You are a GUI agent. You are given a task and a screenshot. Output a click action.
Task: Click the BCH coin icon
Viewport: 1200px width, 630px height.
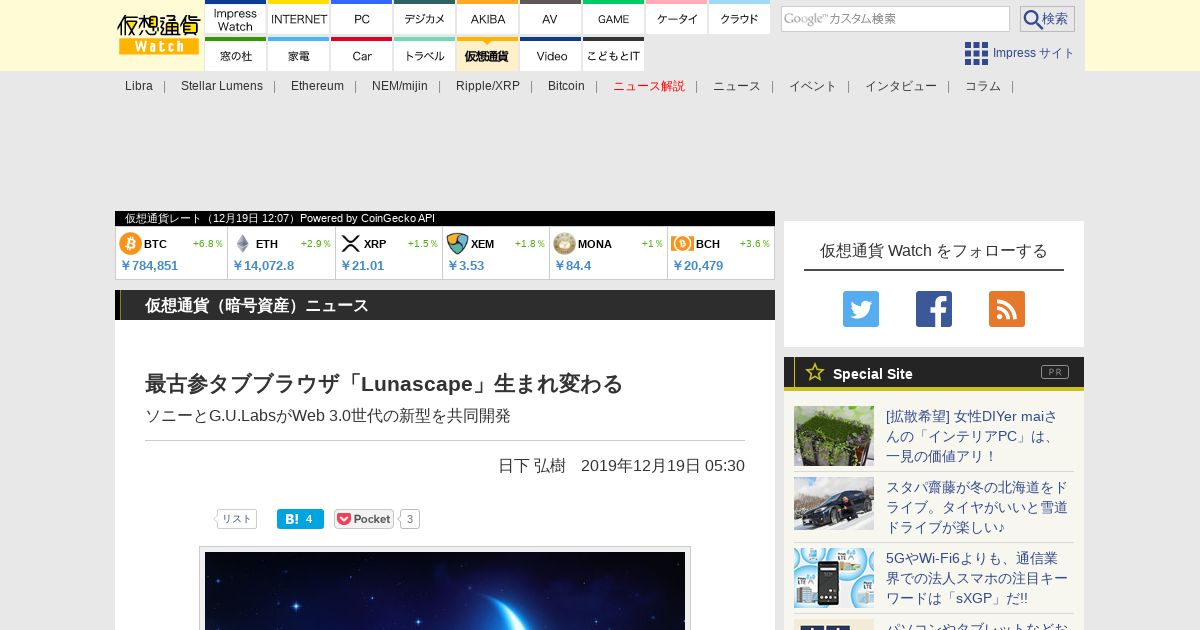coord(682,244)
